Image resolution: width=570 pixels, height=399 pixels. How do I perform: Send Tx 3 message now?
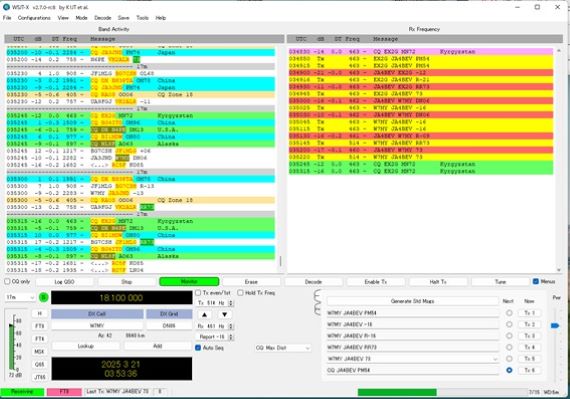pyautogui.click(x=529, y=336)
